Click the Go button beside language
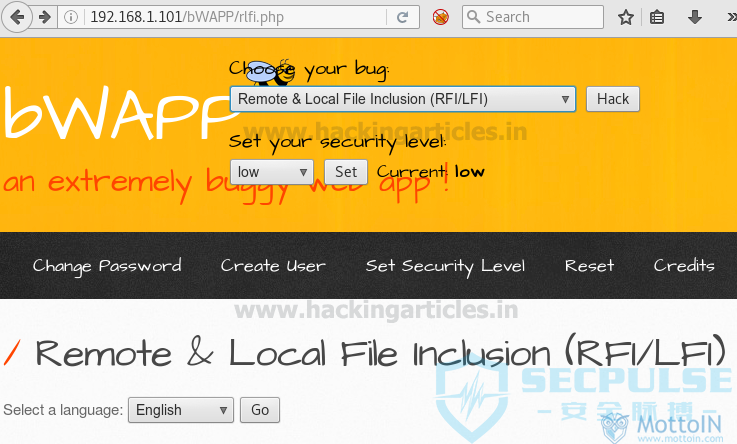 [260, 410]
